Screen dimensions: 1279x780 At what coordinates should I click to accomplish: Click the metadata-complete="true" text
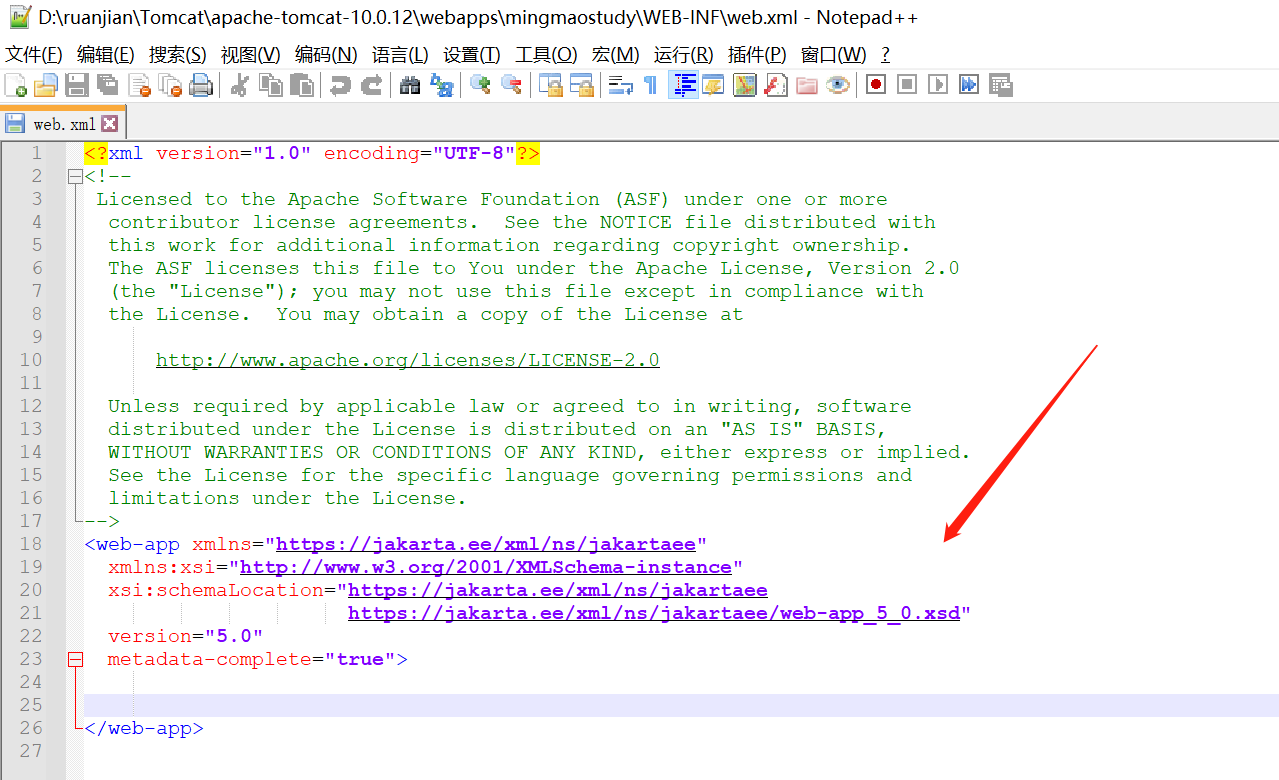tap(251, 659)
